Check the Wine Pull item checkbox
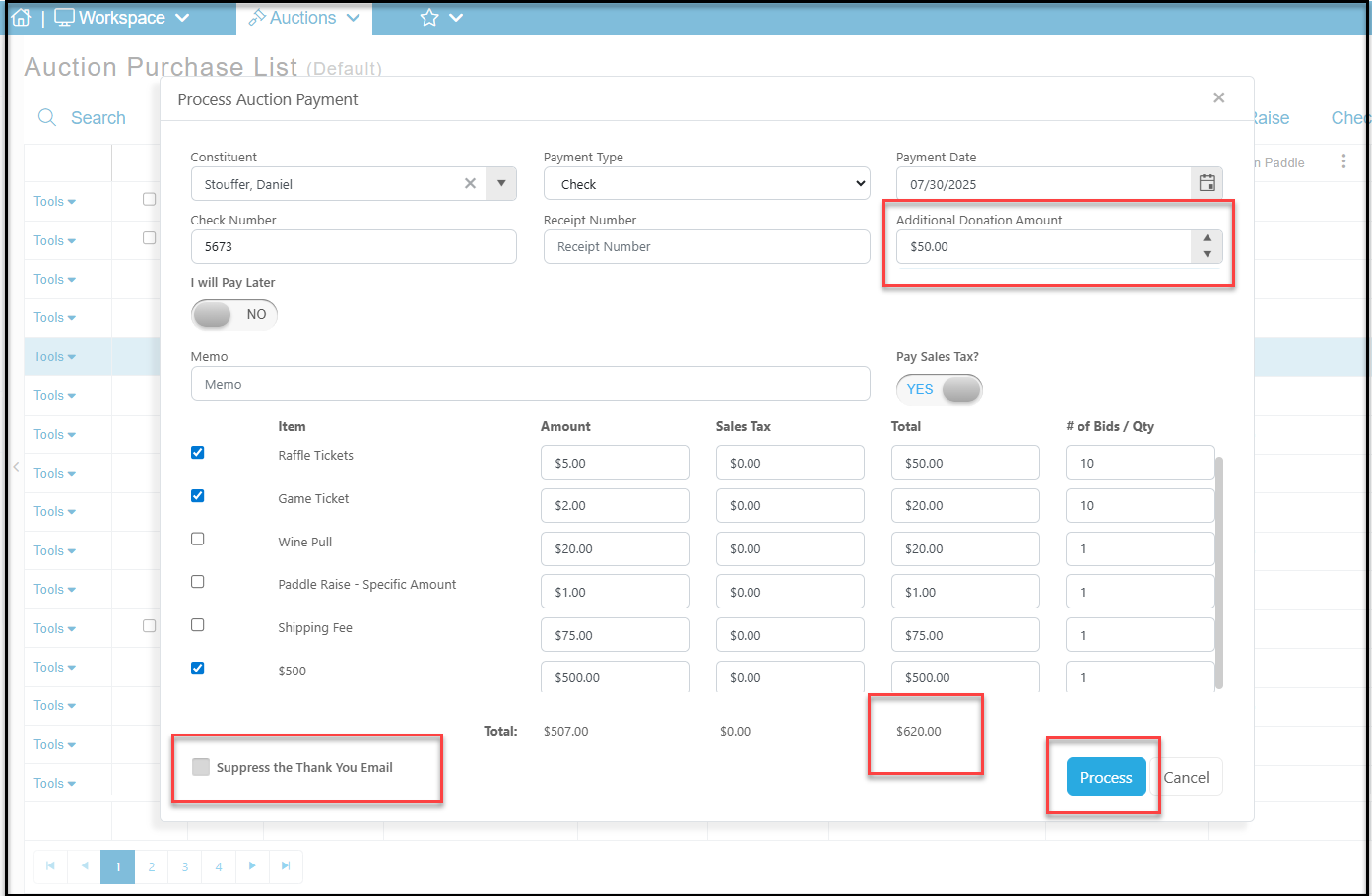Image resolution: width=1372 pixels, height=896 pixels. (x=197, y=539)
